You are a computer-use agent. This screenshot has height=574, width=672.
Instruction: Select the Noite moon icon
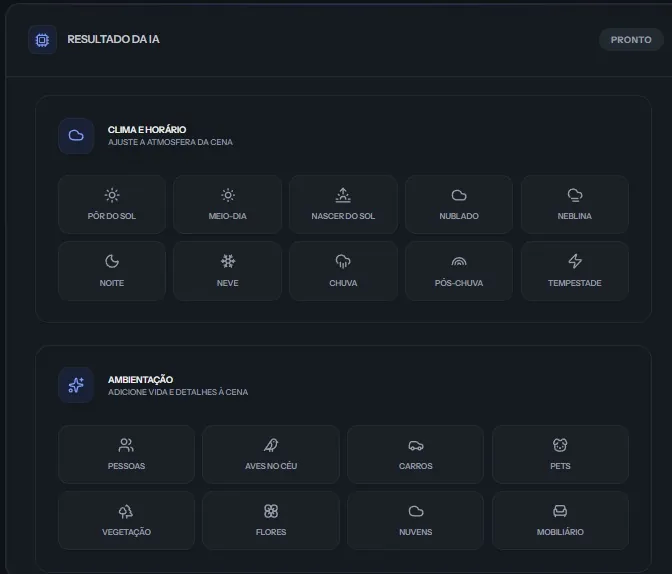click(x=112, y=261)
